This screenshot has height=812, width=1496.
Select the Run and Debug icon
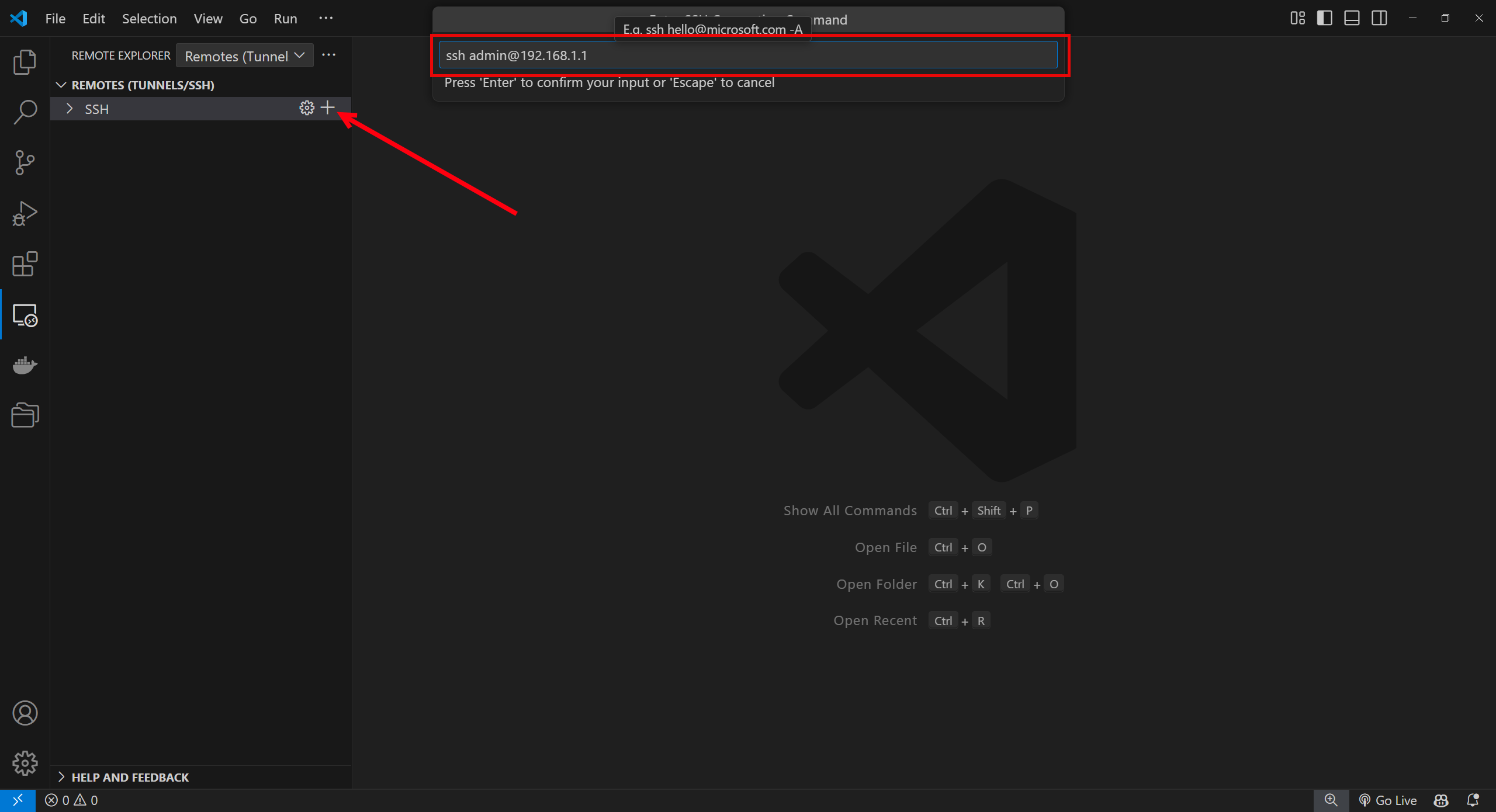pyautogui.click(x=25, y=213)
